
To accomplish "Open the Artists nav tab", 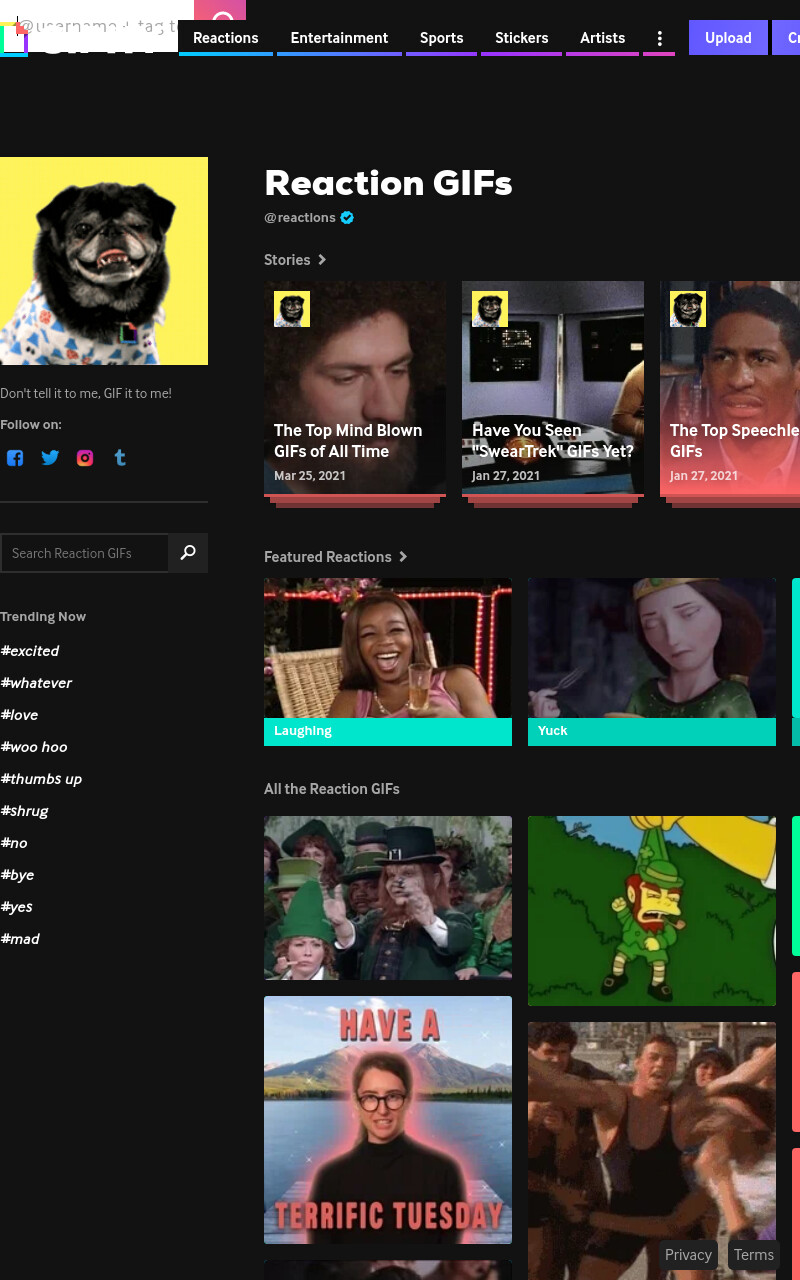I will [602, 38].
